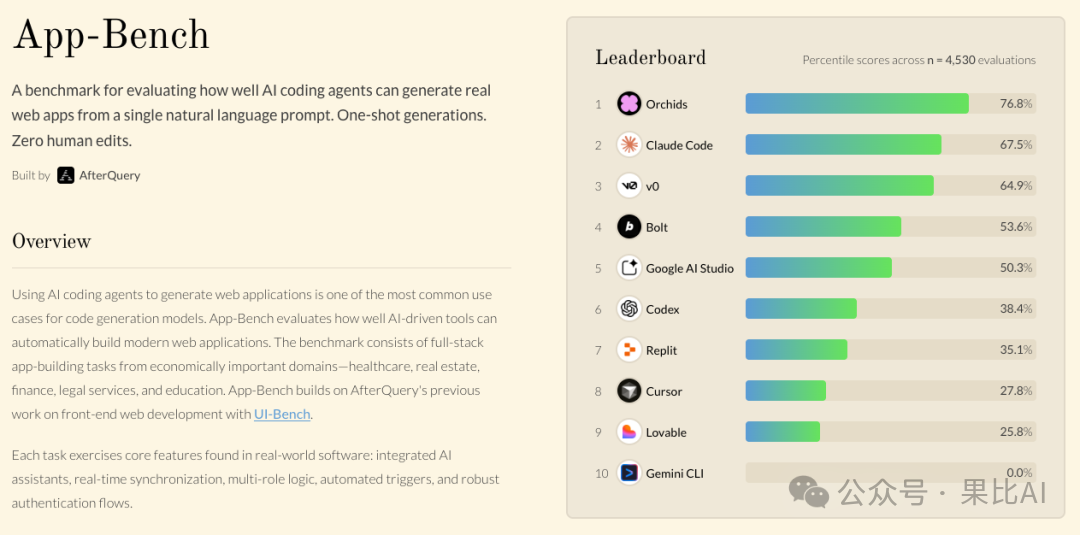This screenshot has height=535, width=1080.
Task: Select the Lovable heart icon
Action: coord(629,432)
